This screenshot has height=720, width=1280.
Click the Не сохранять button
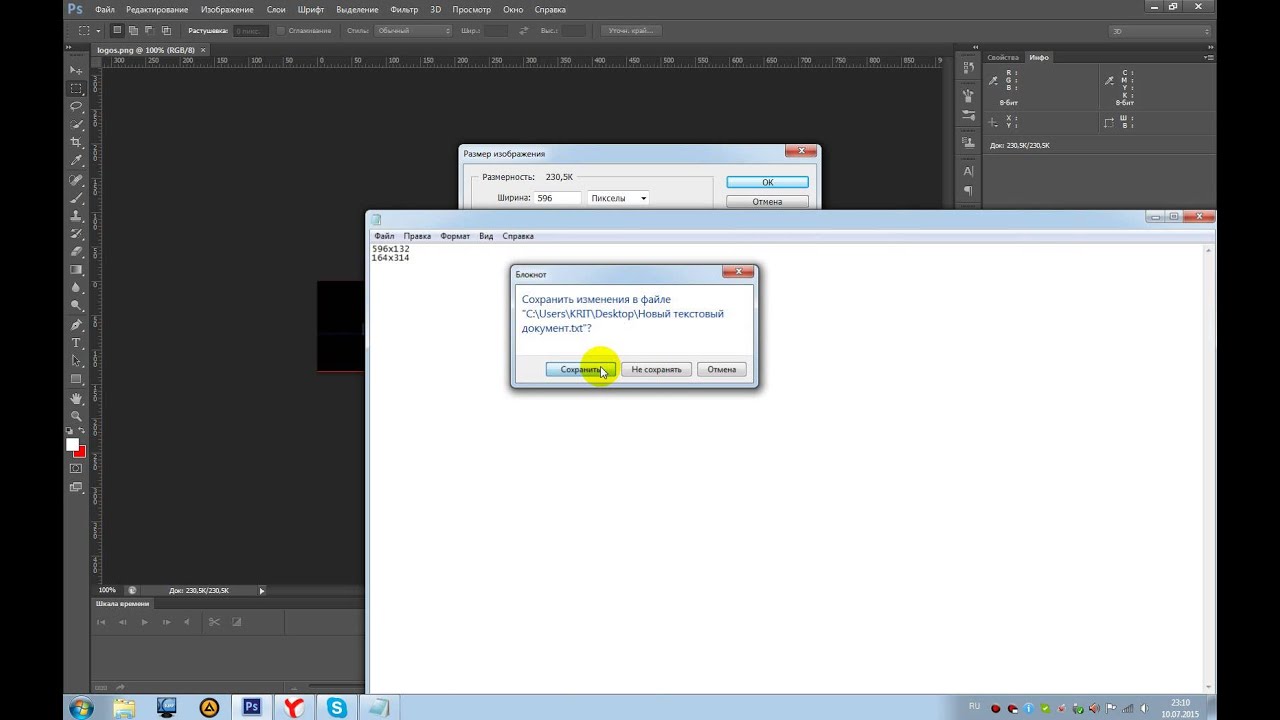click(656, 369)
